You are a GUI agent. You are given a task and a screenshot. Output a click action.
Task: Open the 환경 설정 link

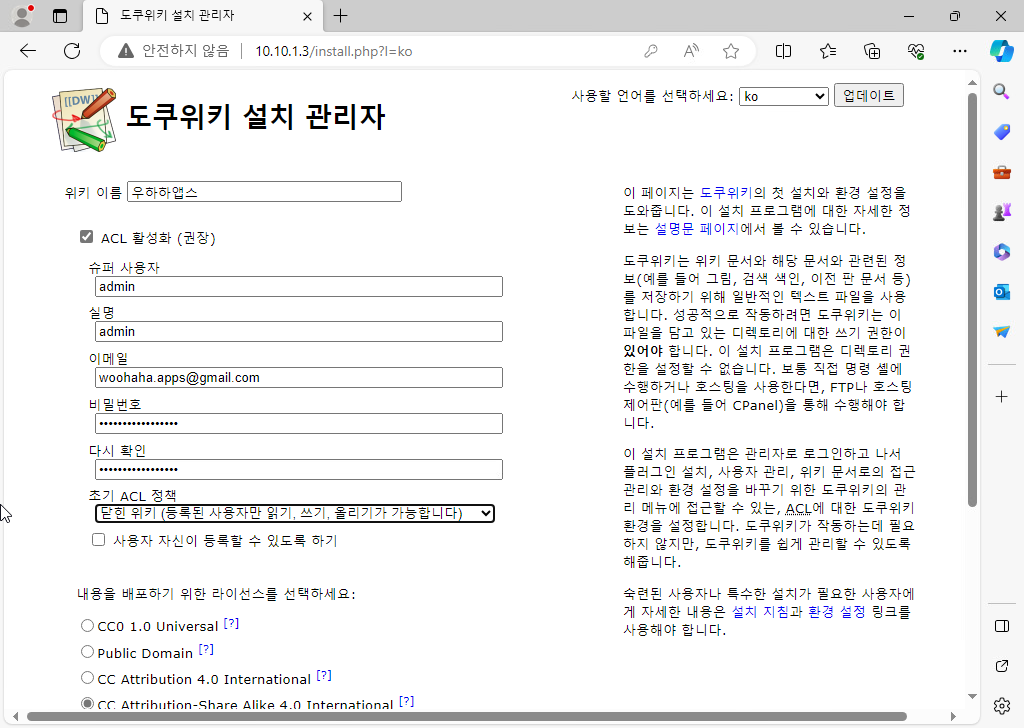point(837,612)
